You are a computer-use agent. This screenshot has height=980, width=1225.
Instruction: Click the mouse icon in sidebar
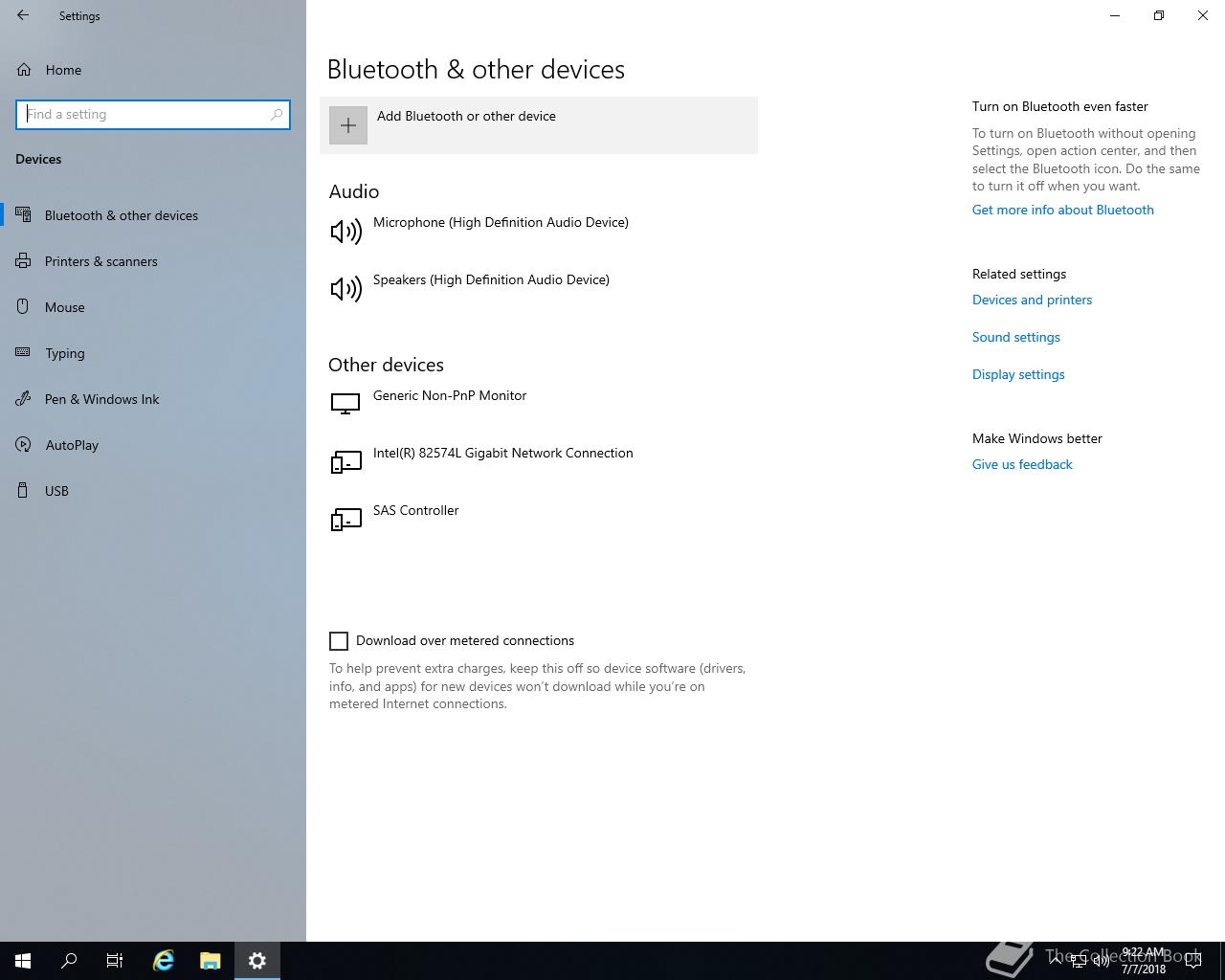click(23, 307)
